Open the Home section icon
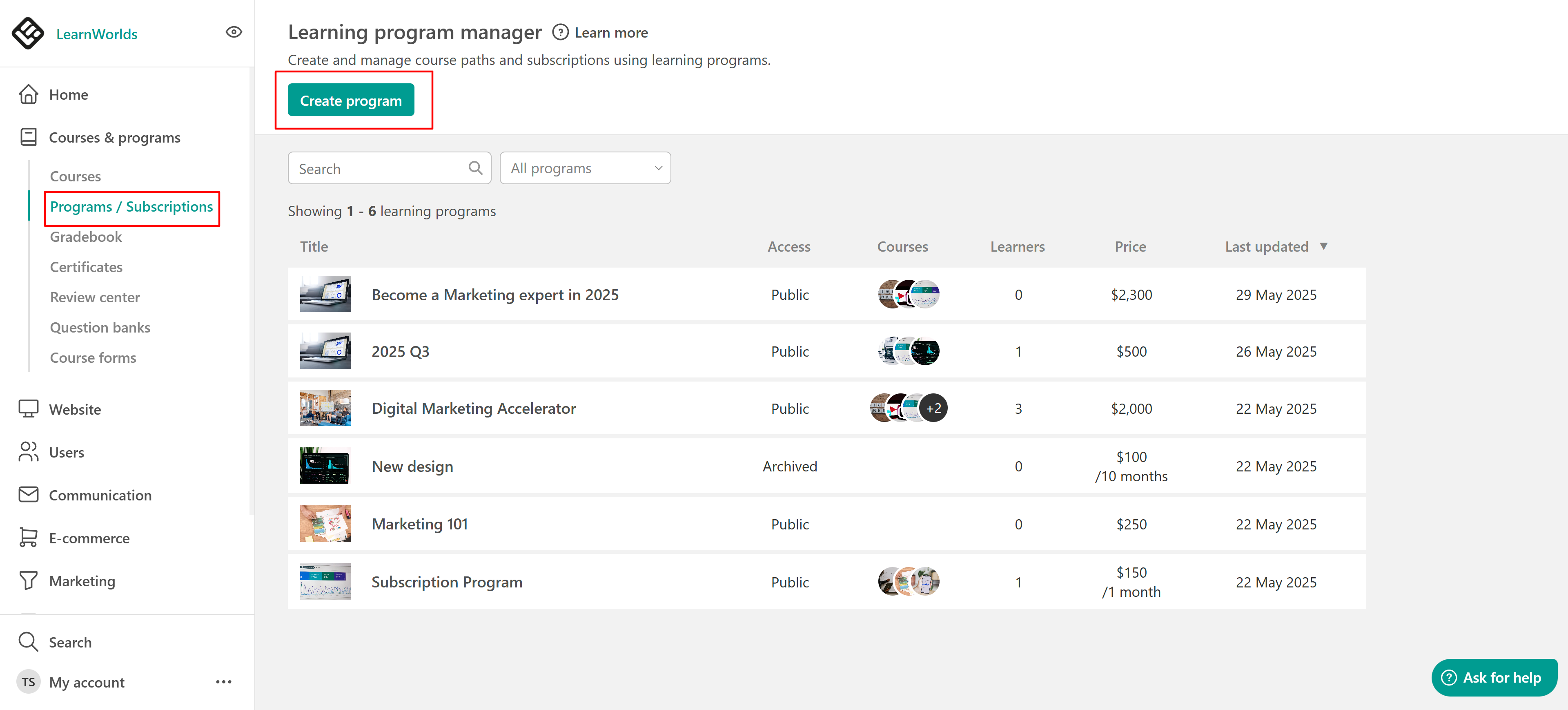The height and width of the screenshot is (710, 1568). 28,94
